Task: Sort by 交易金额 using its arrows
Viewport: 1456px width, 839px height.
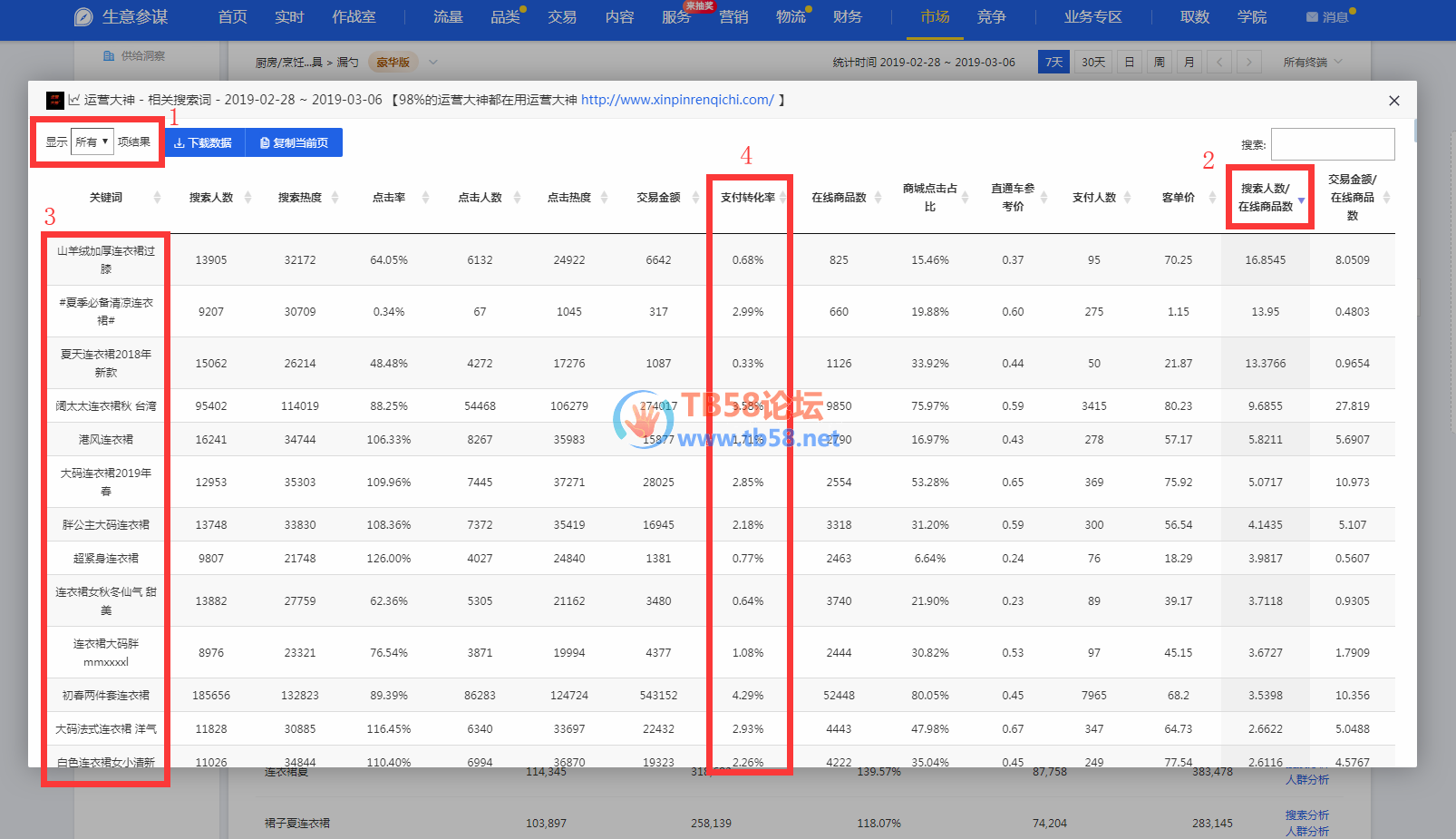Action: coord(695,198)
